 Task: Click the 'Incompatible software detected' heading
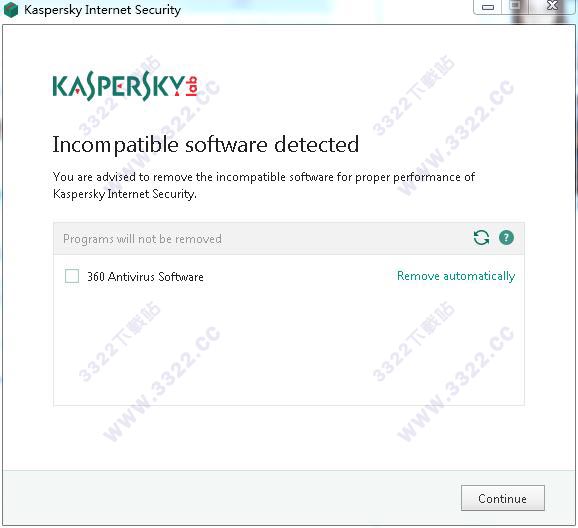[206, 144]
